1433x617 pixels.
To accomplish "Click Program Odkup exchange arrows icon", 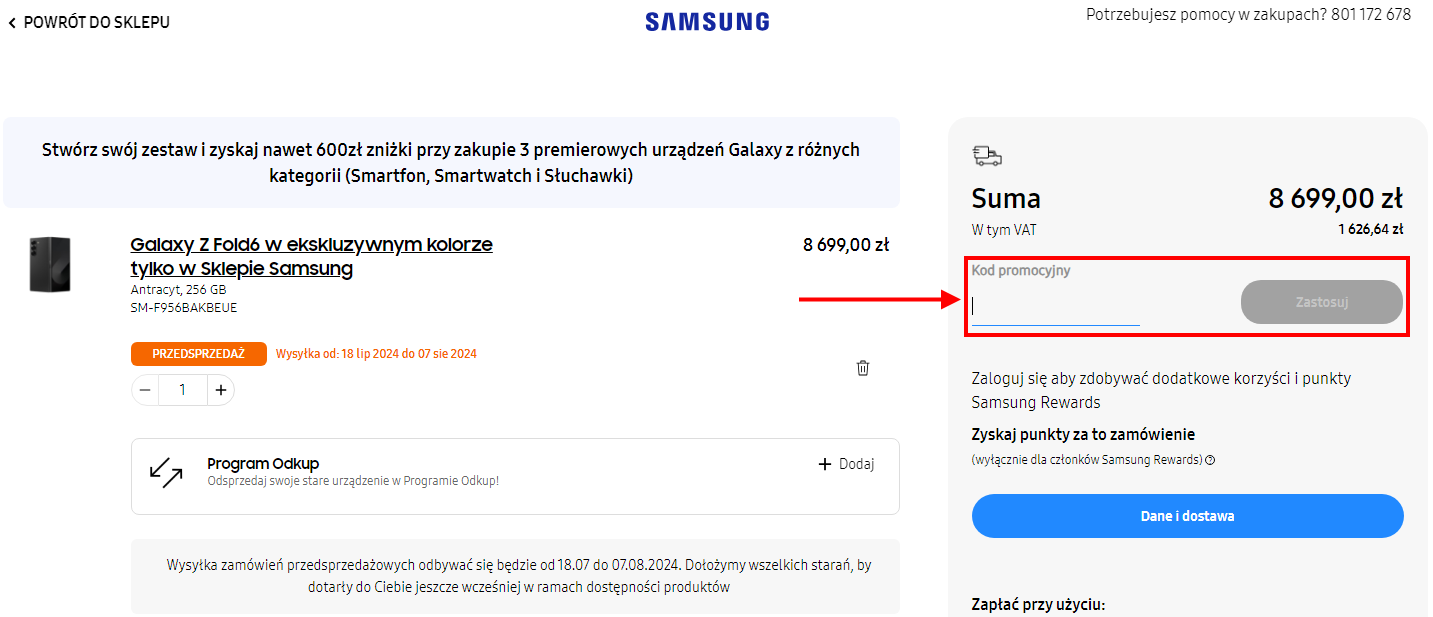I will [x=166, y=473].
